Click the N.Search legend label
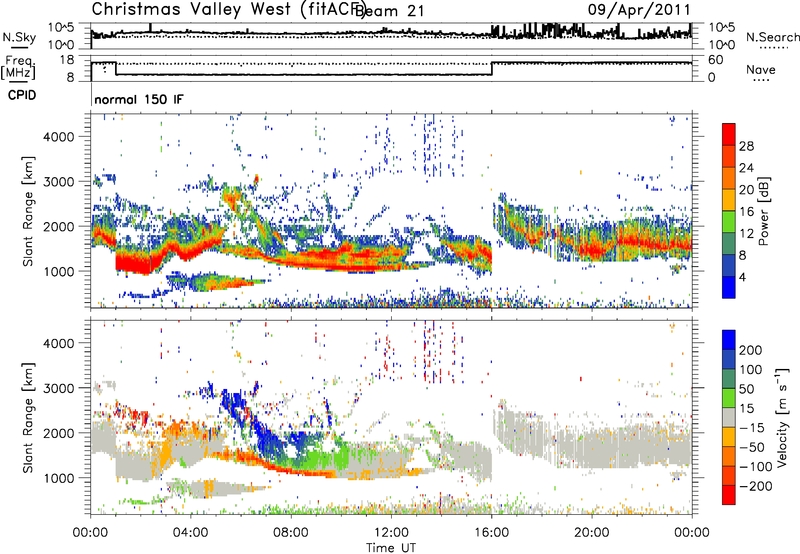The width and height of the screenshot is (800, 554). [772, 37]
